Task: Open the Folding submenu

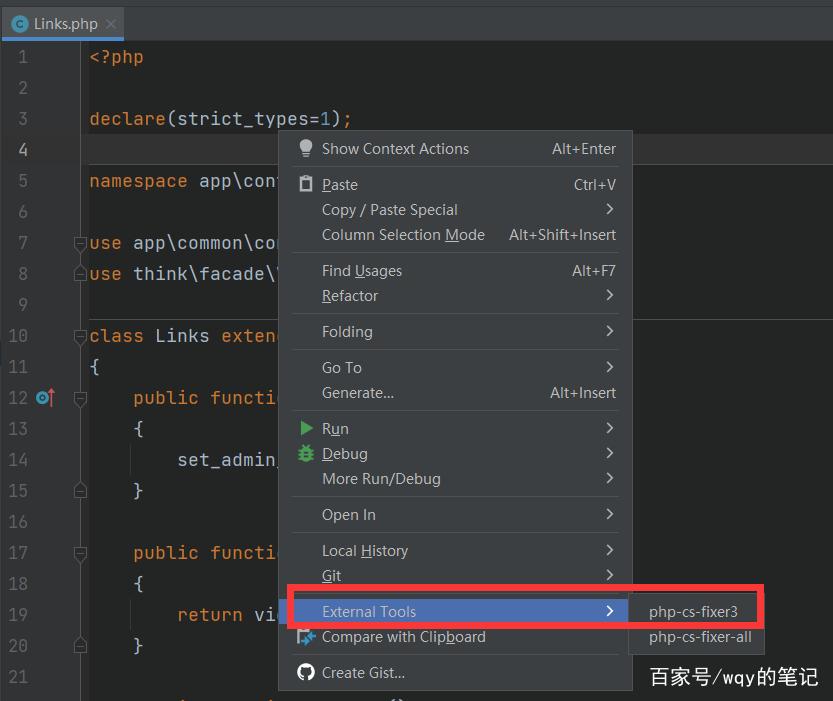Action: click(x=347, y=331)
